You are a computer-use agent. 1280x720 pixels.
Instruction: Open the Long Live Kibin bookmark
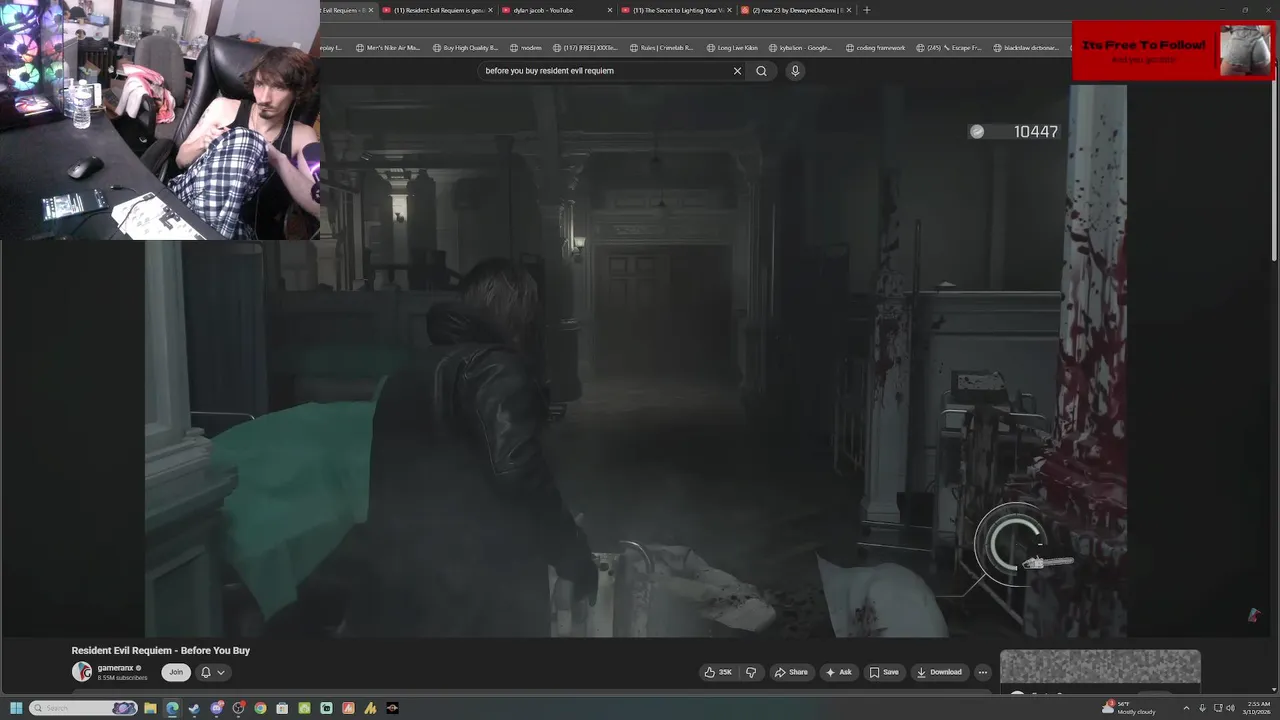(x=732, y=48)
